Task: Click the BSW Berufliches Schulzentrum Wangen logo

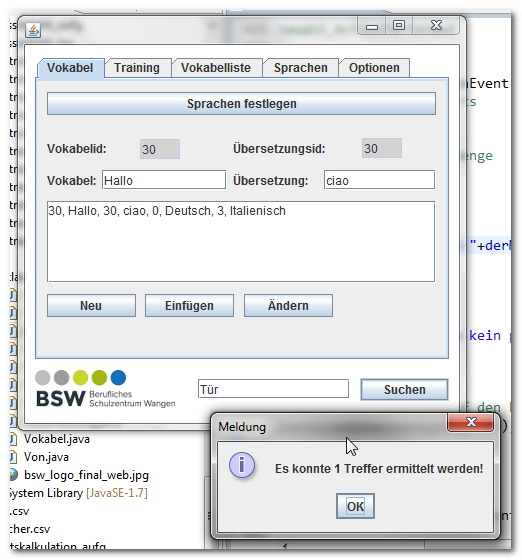Action: tap(105, 389)
